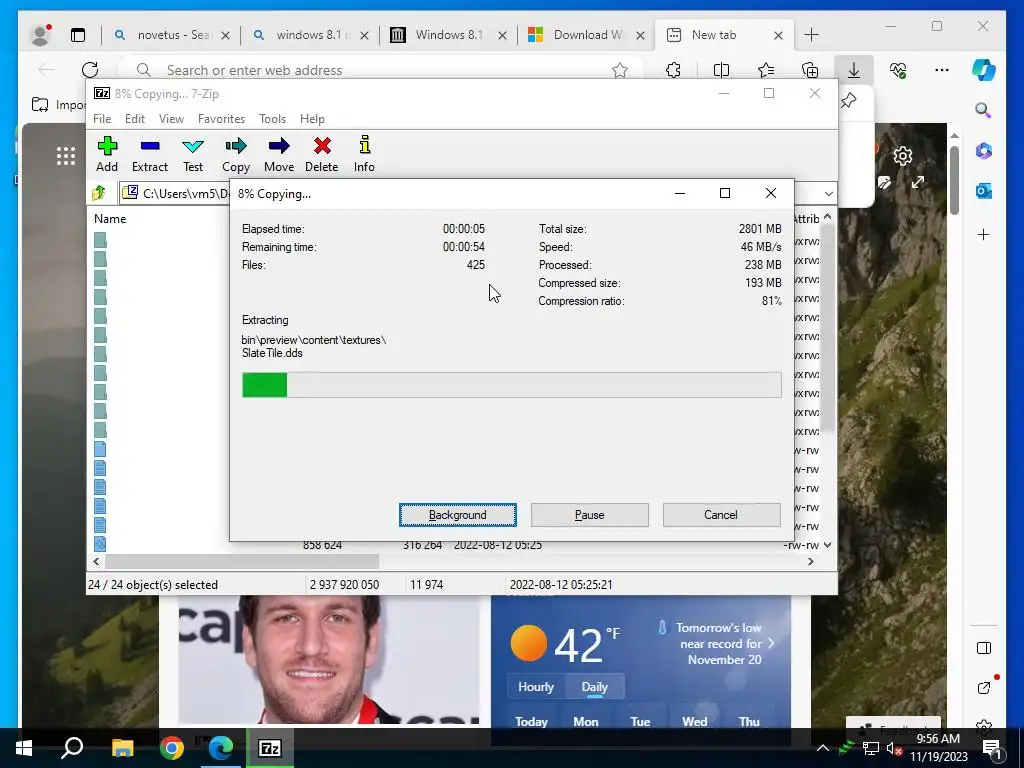Open the Edge settings and more menu
Screen dimensions: 1024x768
942,70
